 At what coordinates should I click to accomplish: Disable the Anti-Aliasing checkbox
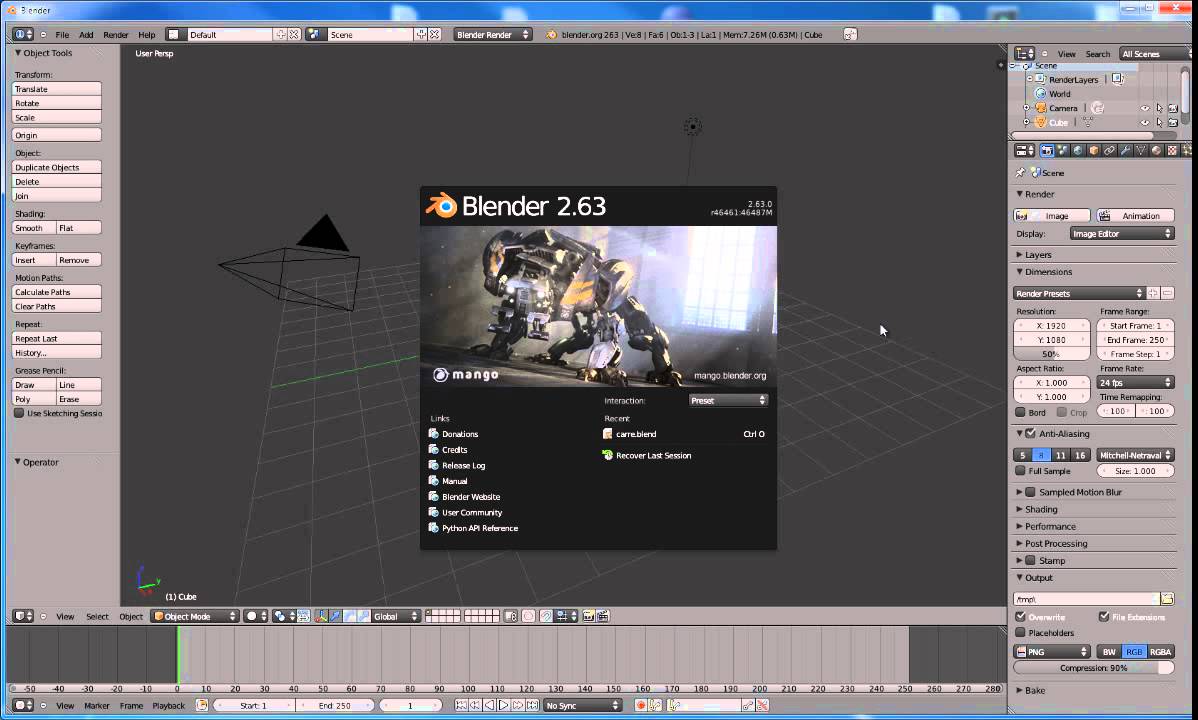(x=1030, y=433)
